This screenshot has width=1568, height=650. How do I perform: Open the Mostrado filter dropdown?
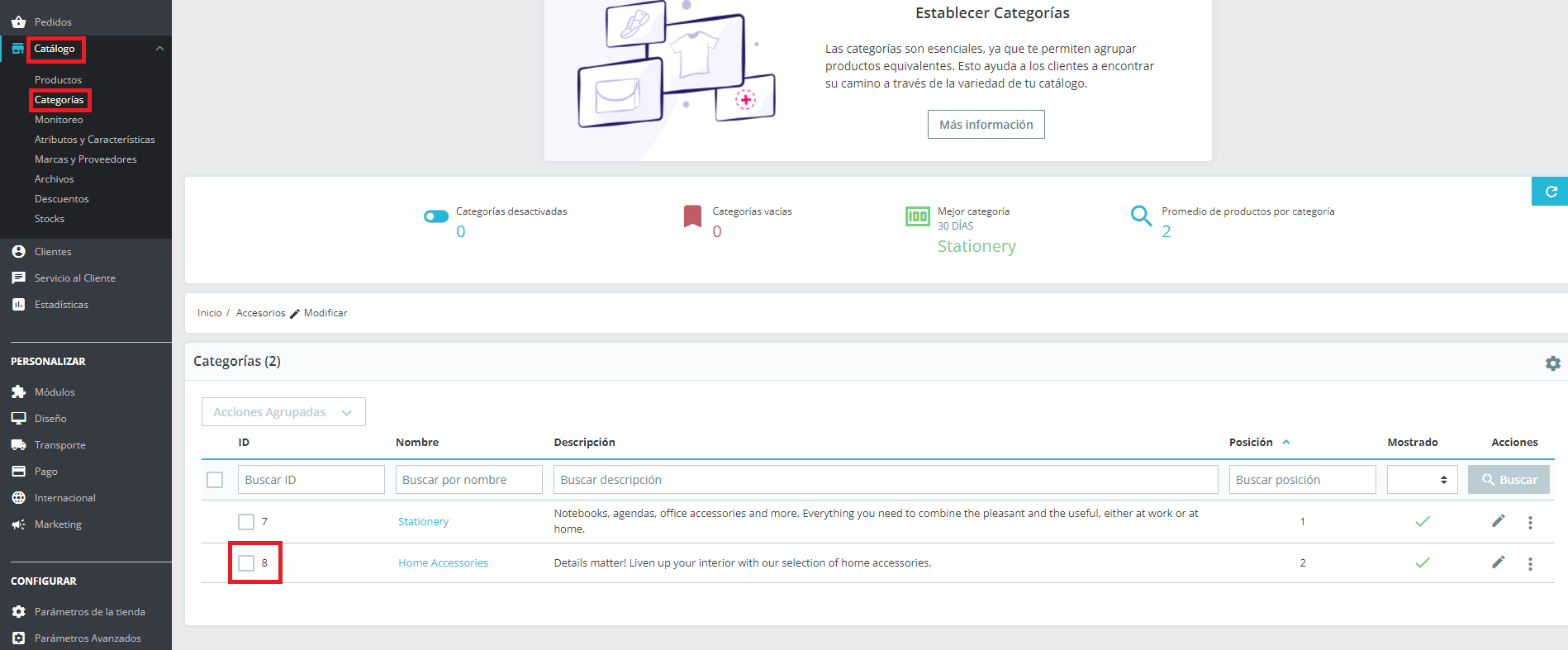point(1422,480)
